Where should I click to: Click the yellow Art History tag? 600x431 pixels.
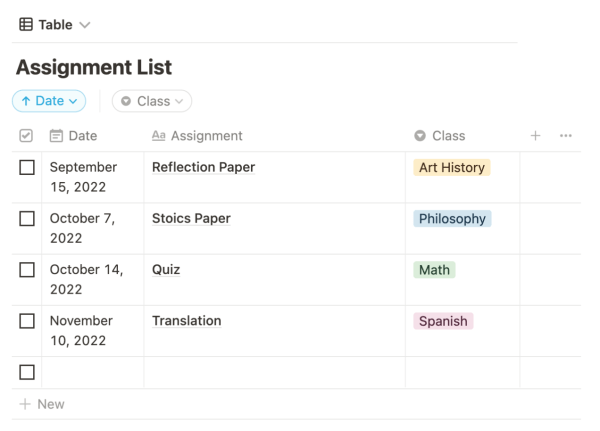[x=451, y=168]
